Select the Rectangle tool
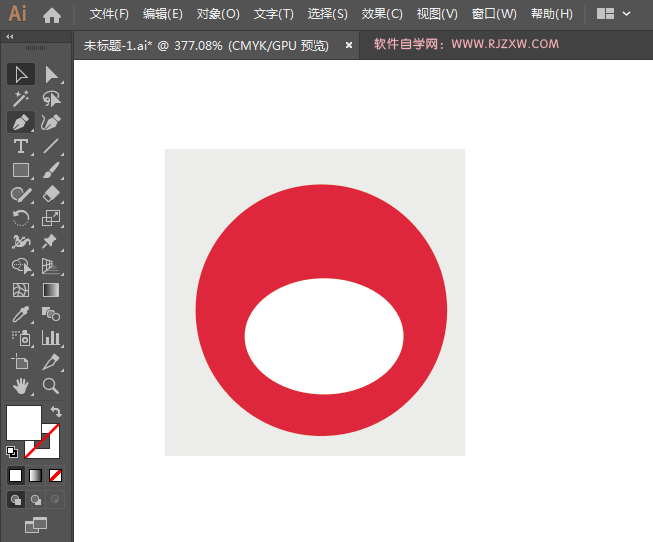Image resolution: width=653 pixels, height=542 pixels. [21, 170]
